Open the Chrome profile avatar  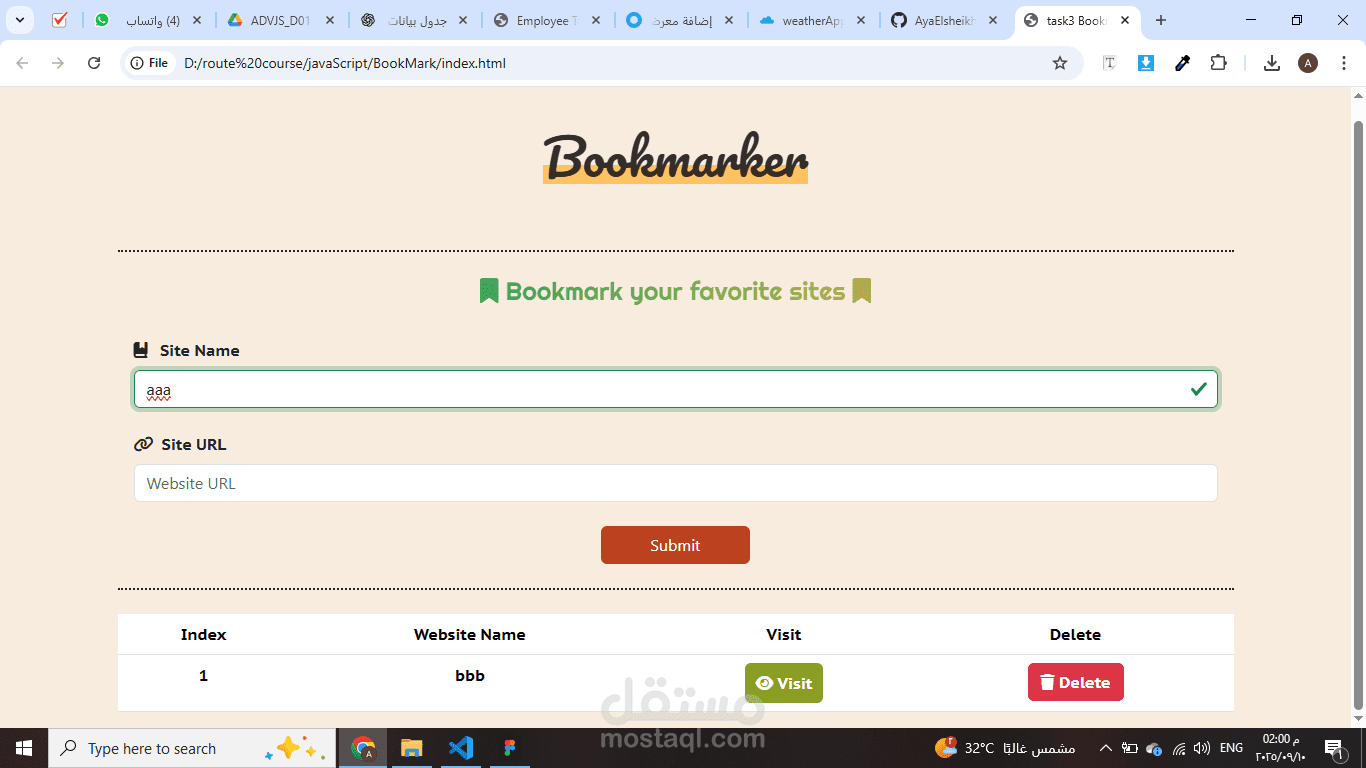[x=1308, y=63]
